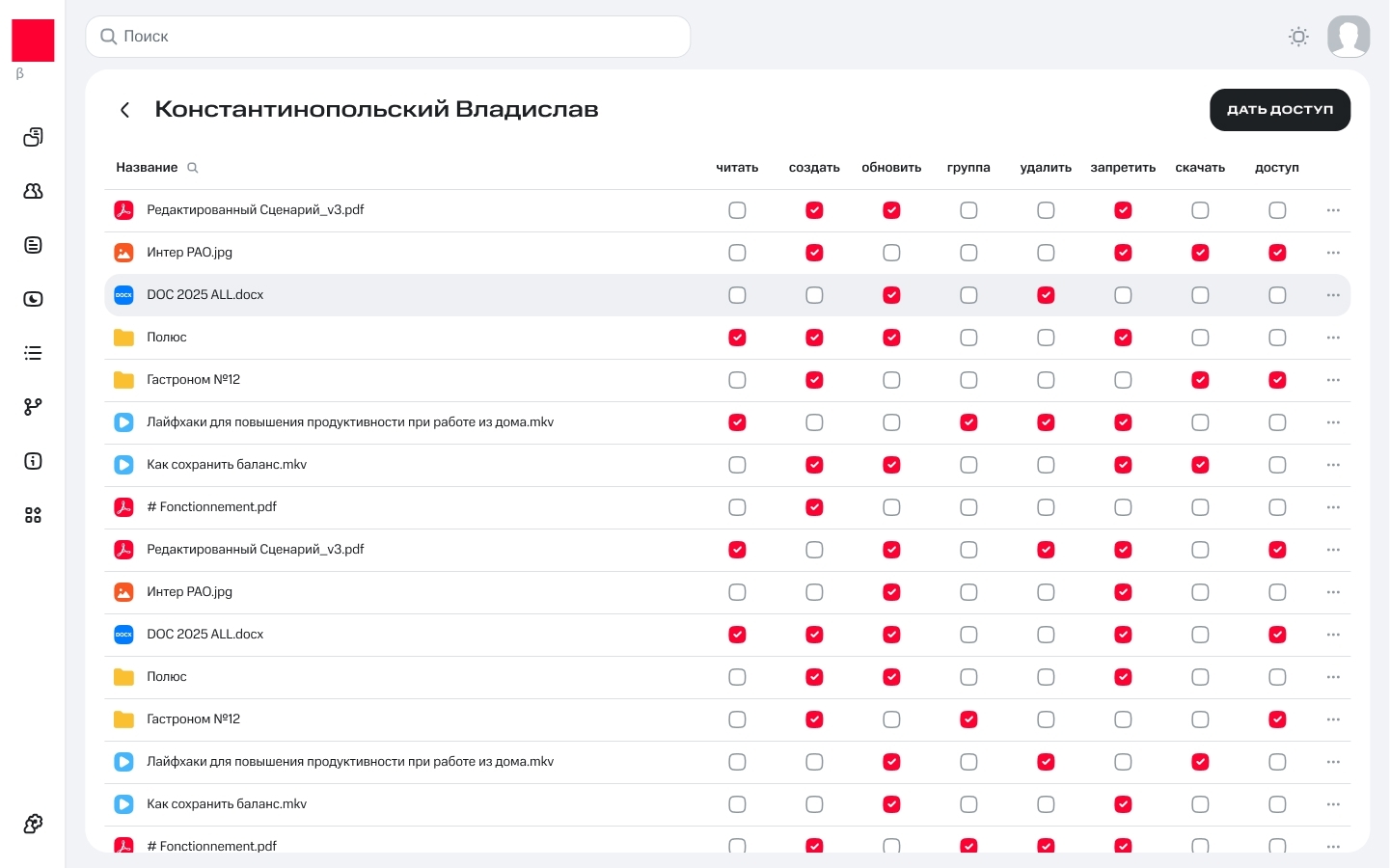
Task: Open the user profile avatar at top right
Action: tap(1349, 37)
